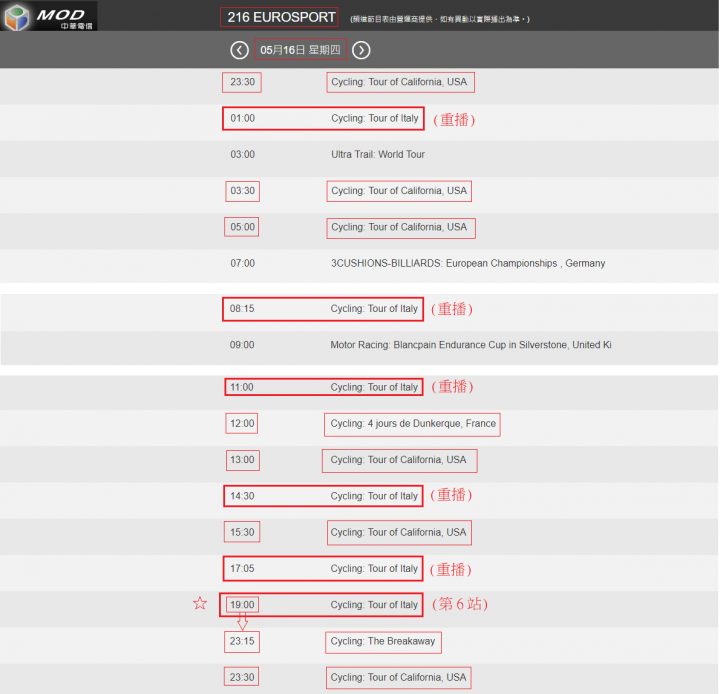Click the 13:00 Tour of California title
Image resolution: width=720 pixels, height=694 pixels.
pos(399,460)
